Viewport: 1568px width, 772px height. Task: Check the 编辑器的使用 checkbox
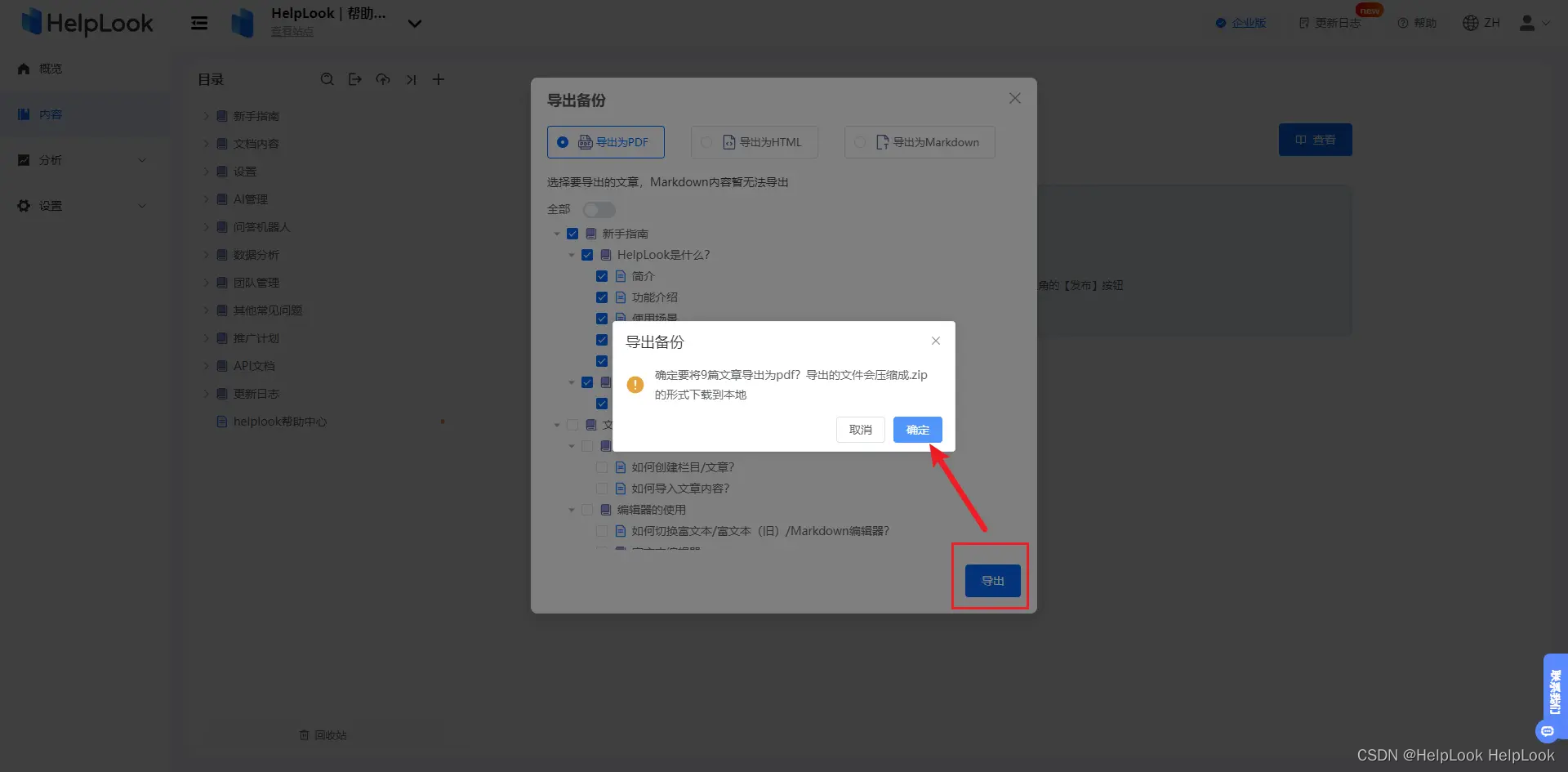pyautogui.click(x=587, y=510)
